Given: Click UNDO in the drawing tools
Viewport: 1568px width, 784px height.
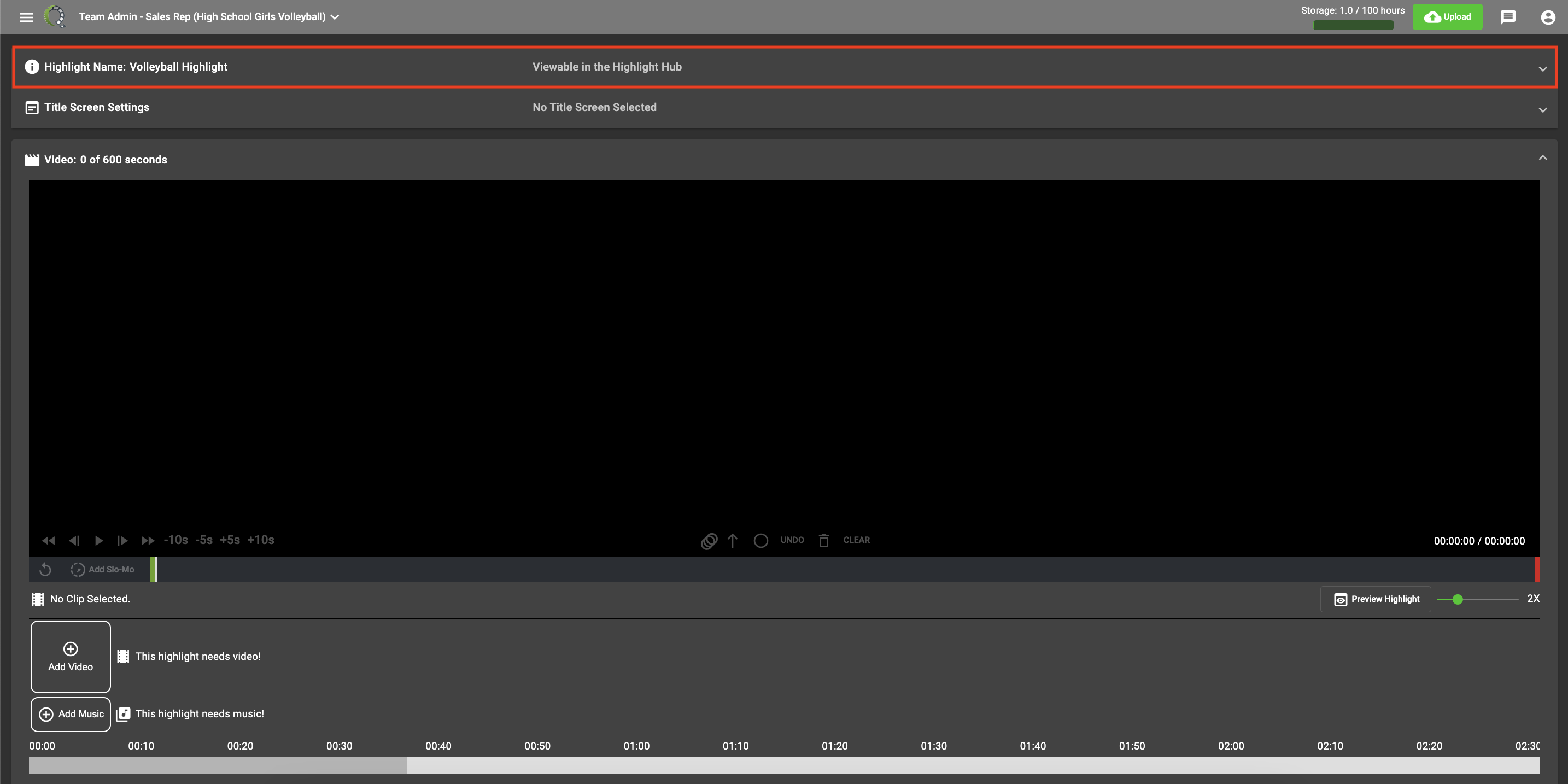Looking at the screenshot, I should pos(792,540).
